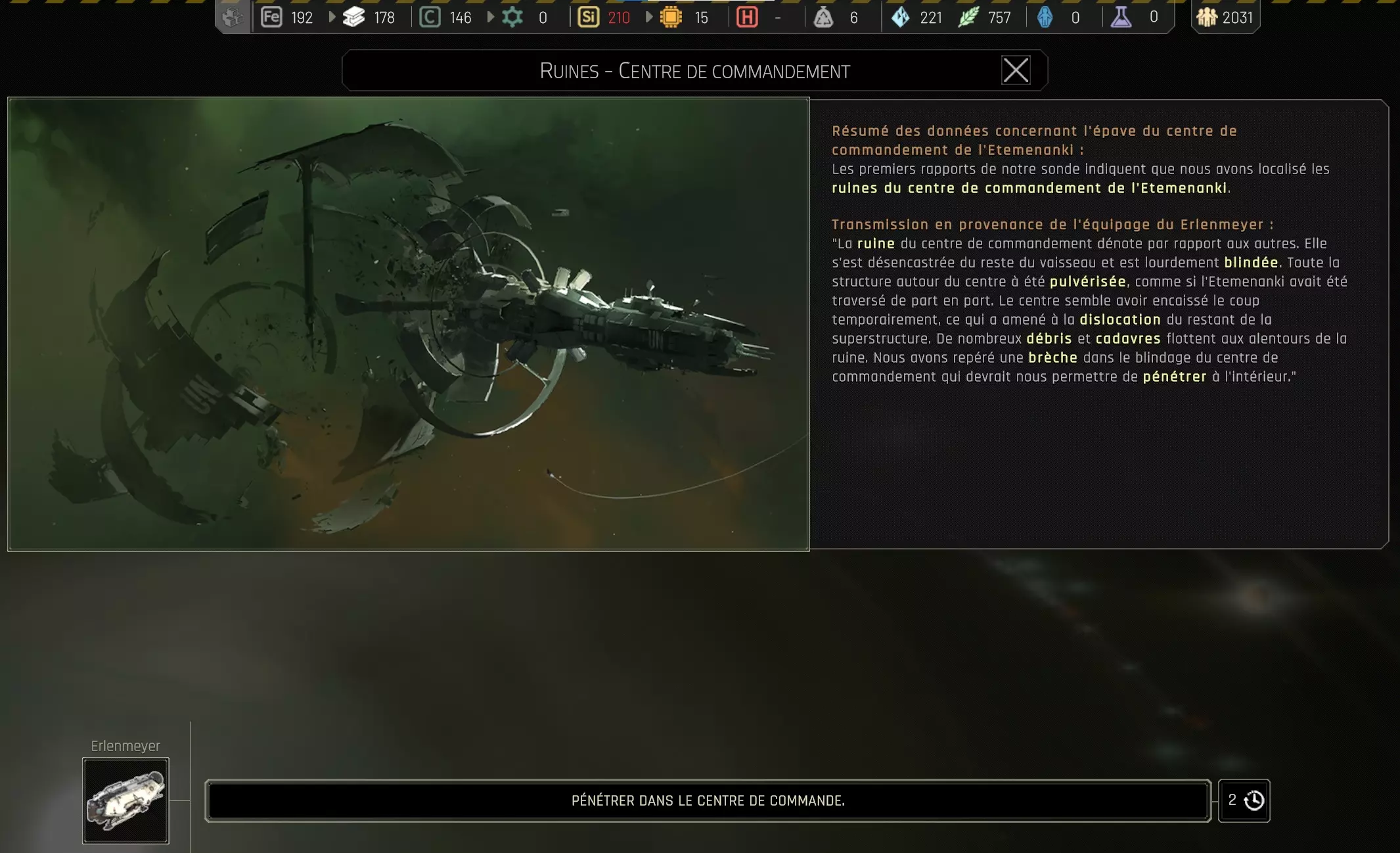Click the blue embryo cryopod icon
The width and height of the screenshot is (1400, 853).
pos(1045,17)
